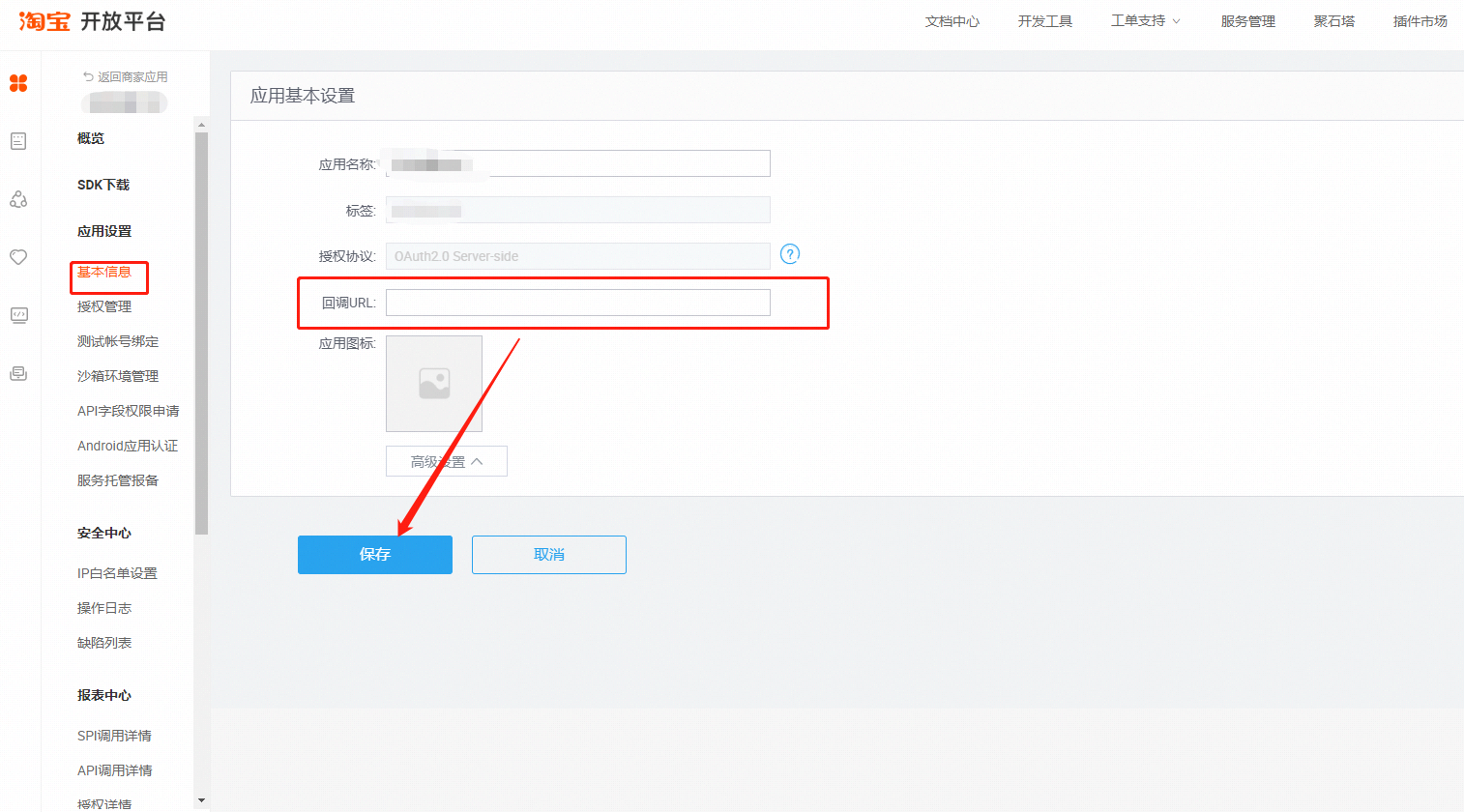
Task: Click the help question mark beside 授权协议
Action: click(790, 254)
